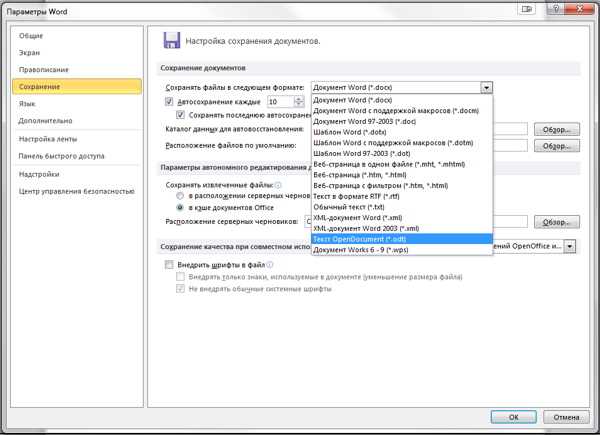
Task: Select в расположении серверных черновиков radio
Action: click(x=180, y=196)
